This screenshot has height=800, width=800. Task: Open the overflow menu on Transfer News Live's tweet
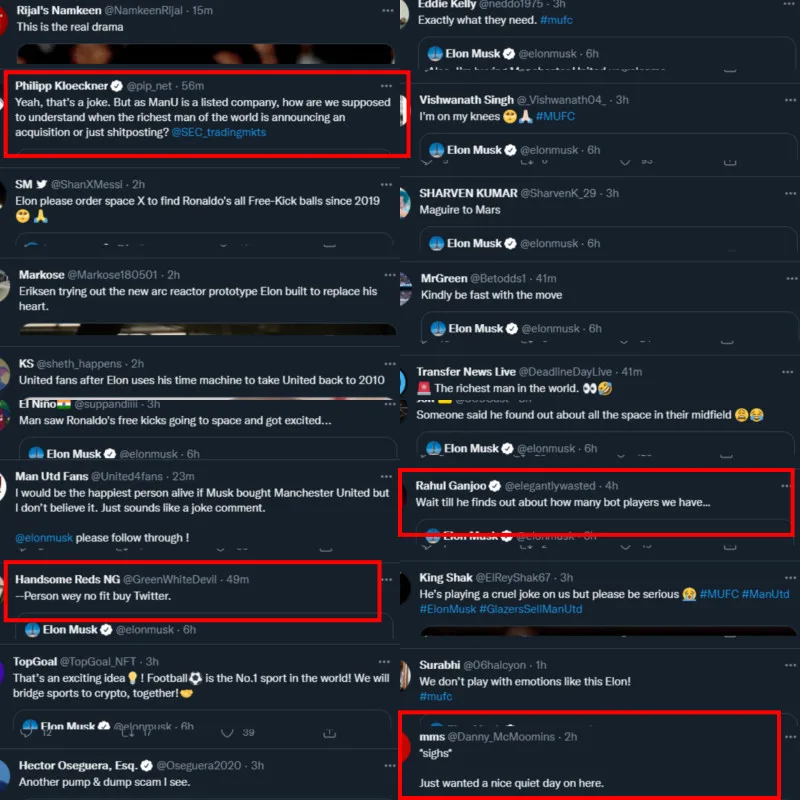(x=787, y=372)
